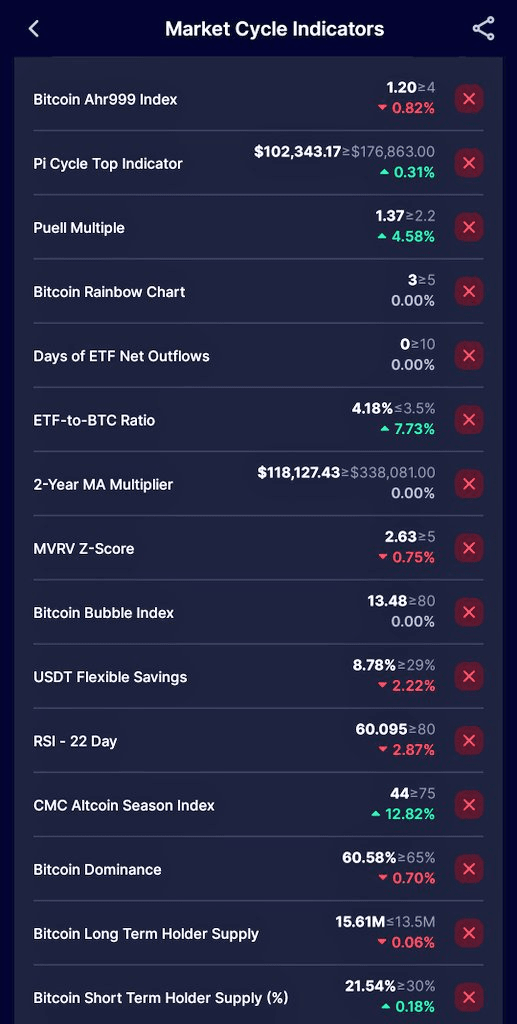This screenshot has width=517, height=1024.
Task: Remove Days of ETF Net Outflows indicator
Action: 469,356
